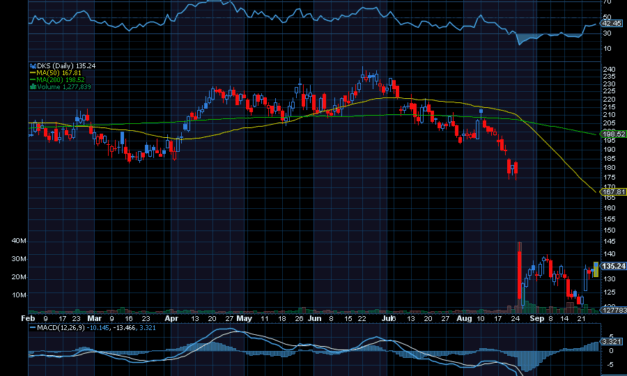The width and height of the screenshot is (627, 376).
Task: Select the MA(50) 167.81 legend text
Action: pos(59,73)
